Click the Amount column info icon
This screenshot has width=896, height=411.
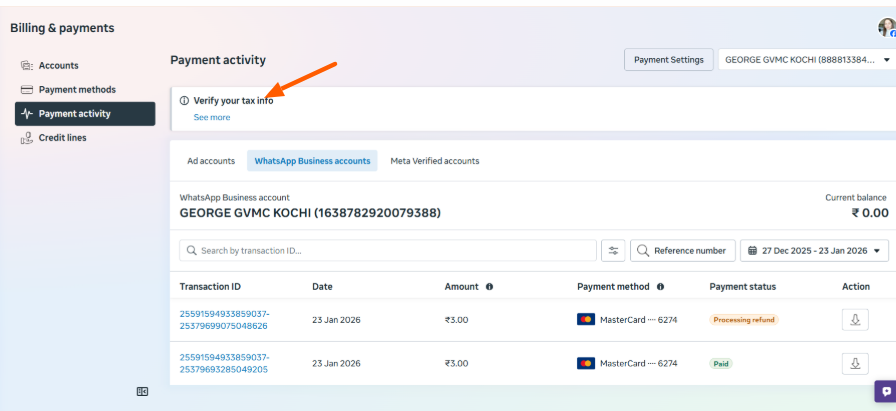489,287
